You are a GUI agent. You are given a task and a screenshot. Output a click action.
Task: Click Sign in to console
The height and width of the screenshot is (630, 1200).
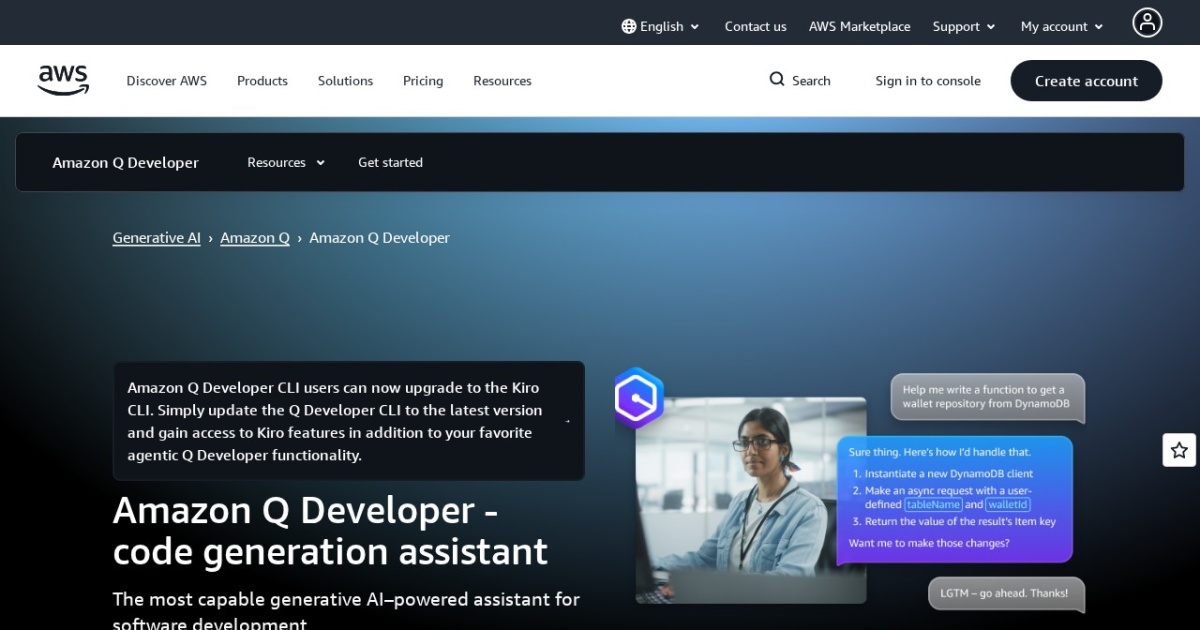coord(928,80)
